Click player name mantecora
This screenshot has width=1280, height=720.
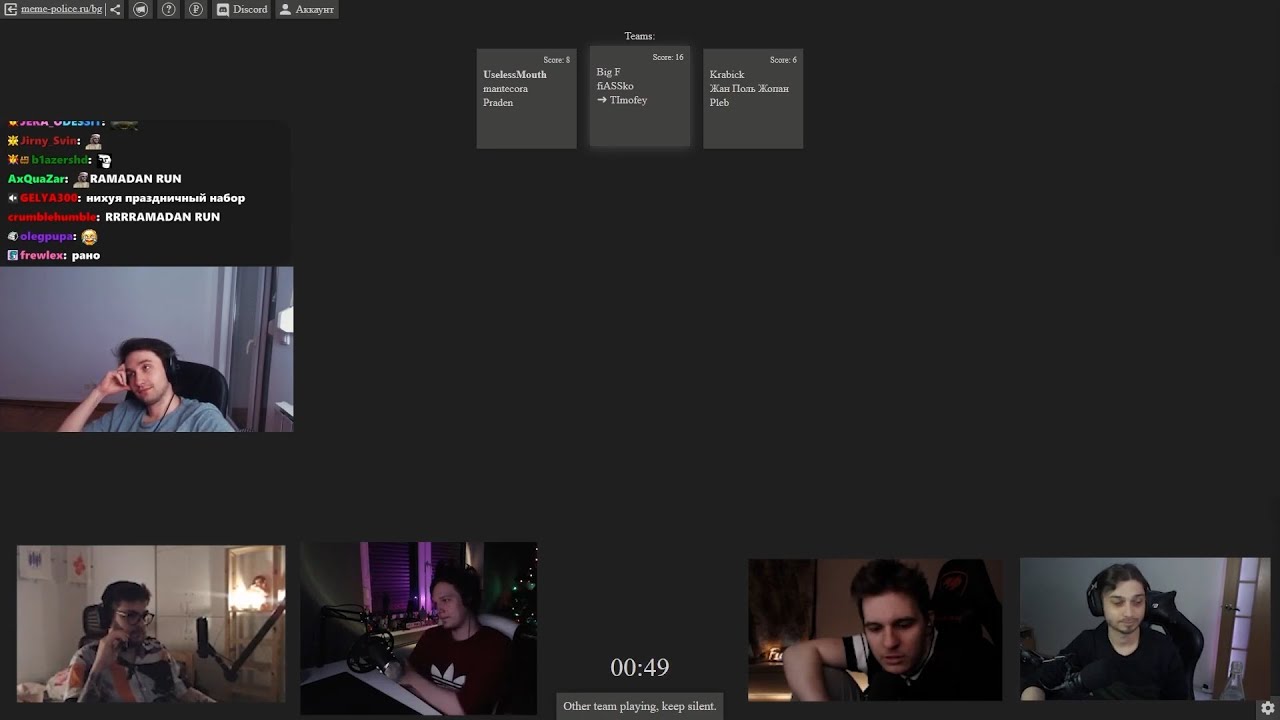(x=505, y=89)
